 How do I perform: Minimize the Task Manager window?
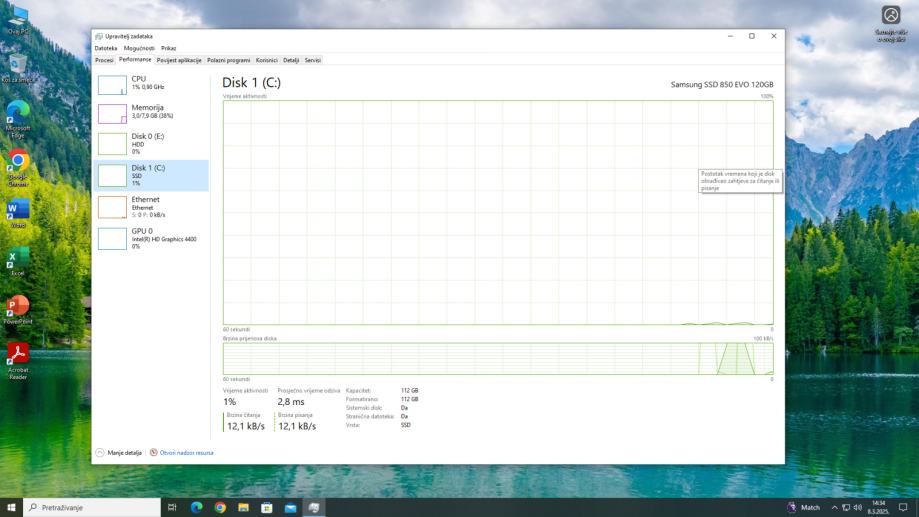tap(730, 36)
